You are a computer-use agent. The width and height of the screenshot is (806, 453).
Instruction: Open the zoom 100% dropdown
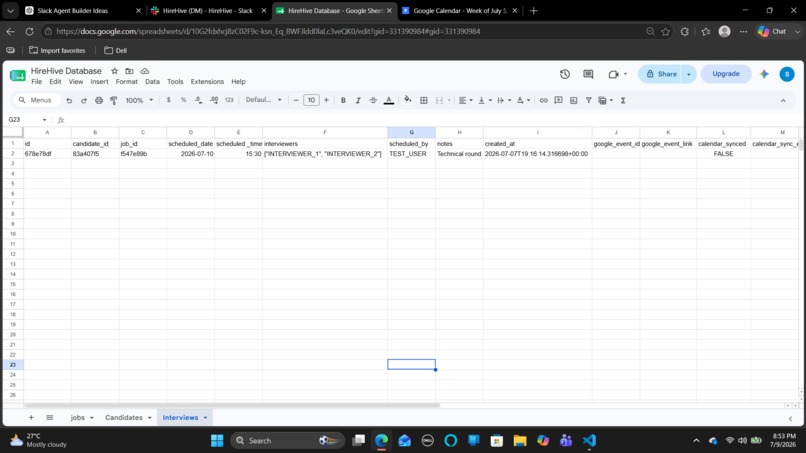(139, 100)
